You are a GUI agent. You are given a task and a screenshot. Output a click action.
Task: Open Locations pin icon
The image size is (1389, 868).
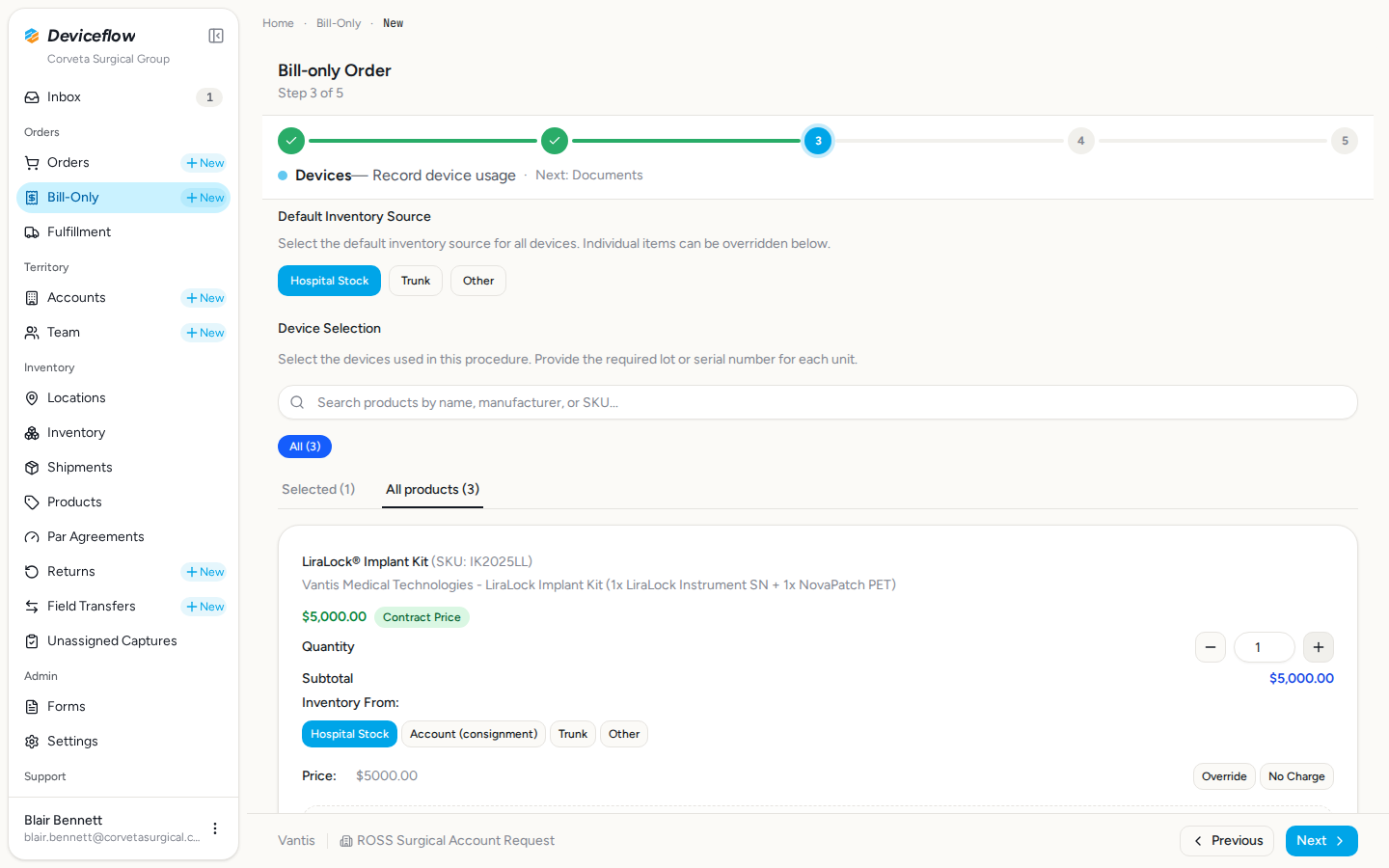tap(32, 398)
